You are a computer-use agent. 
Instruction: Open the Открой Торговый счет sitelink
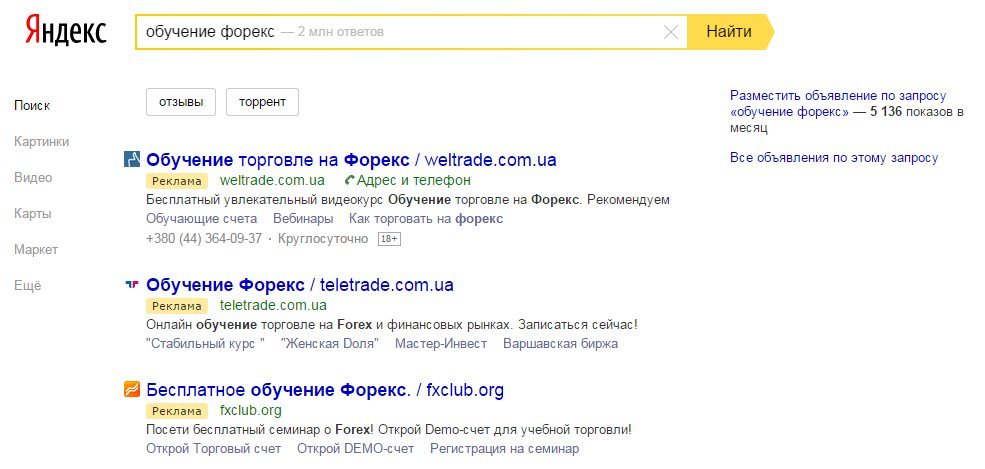click(214, 449)
